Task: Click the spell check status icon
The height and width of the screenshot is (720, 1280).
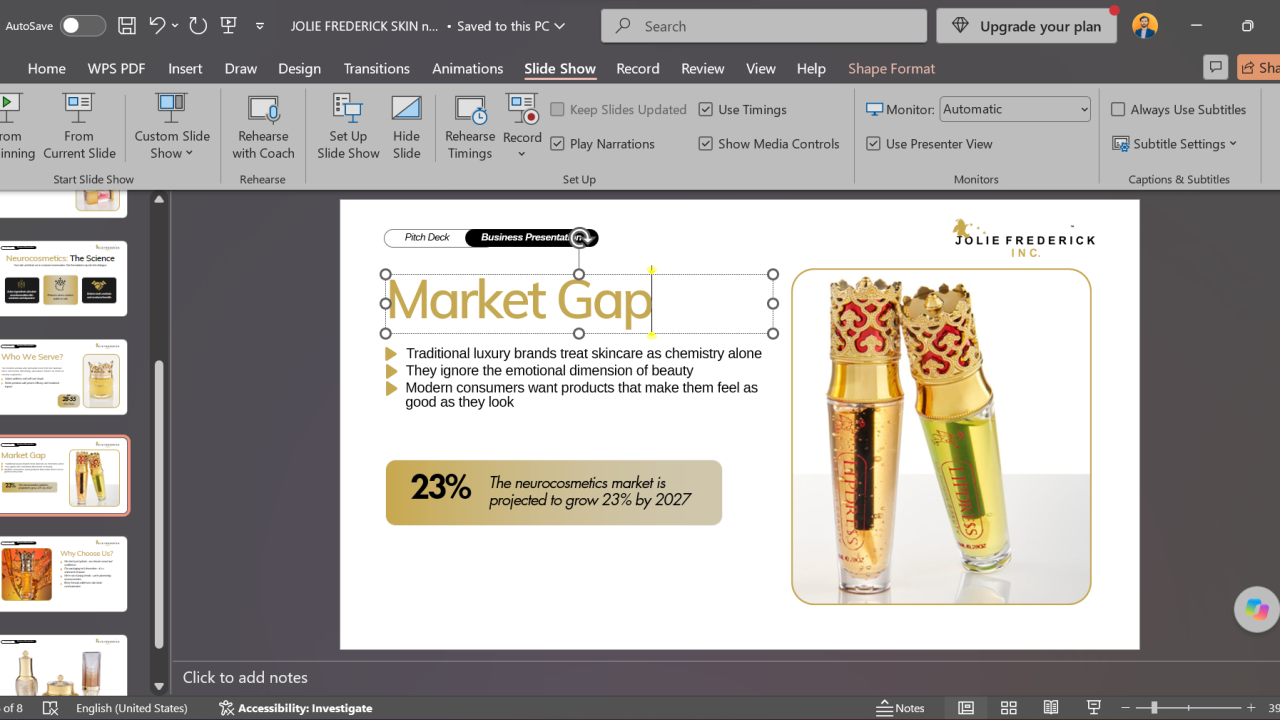Action: (x=51, y=708)
